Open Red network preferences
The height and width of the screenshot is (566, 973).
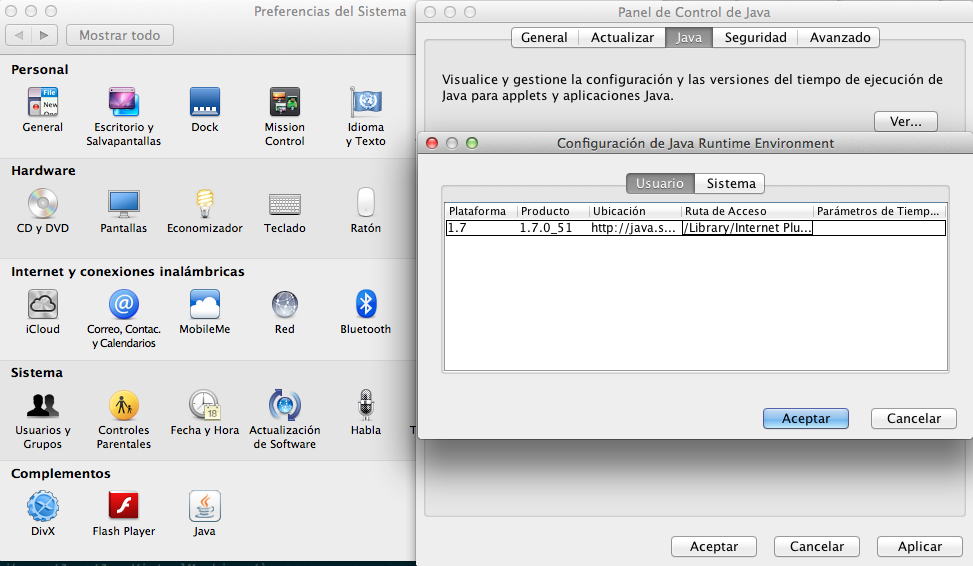coord(285,304)
